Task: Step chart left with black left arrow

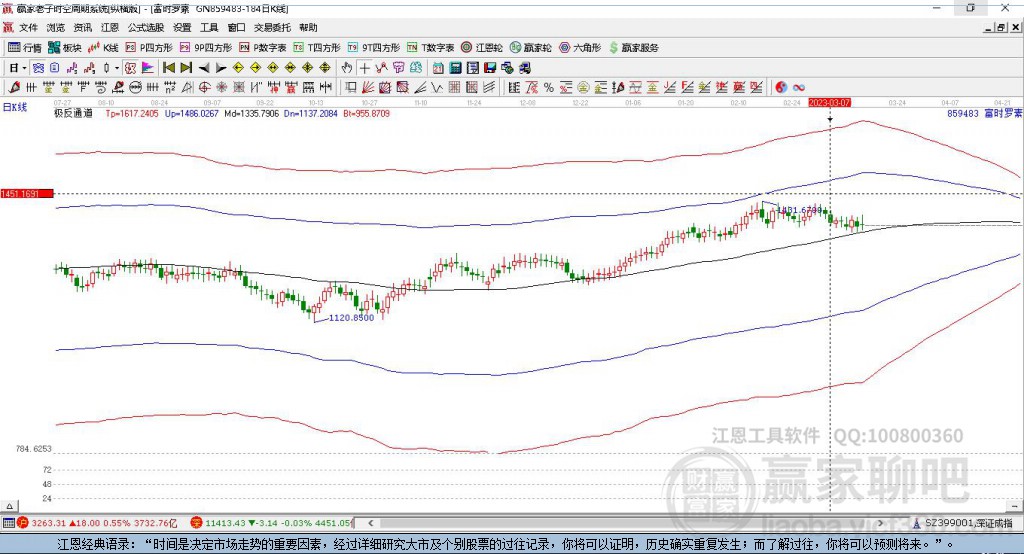Action: [x=204, y=68]
